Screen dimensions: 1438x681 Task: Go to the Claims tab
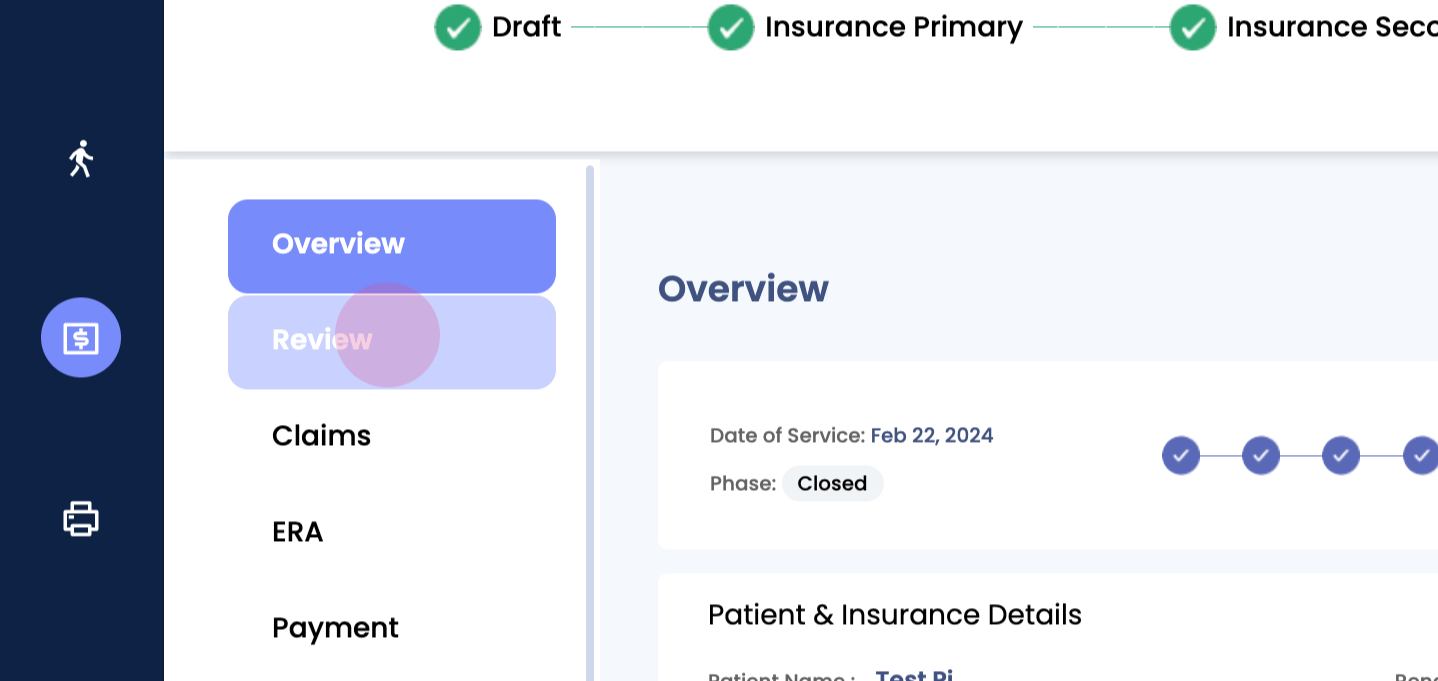point(321,436)
